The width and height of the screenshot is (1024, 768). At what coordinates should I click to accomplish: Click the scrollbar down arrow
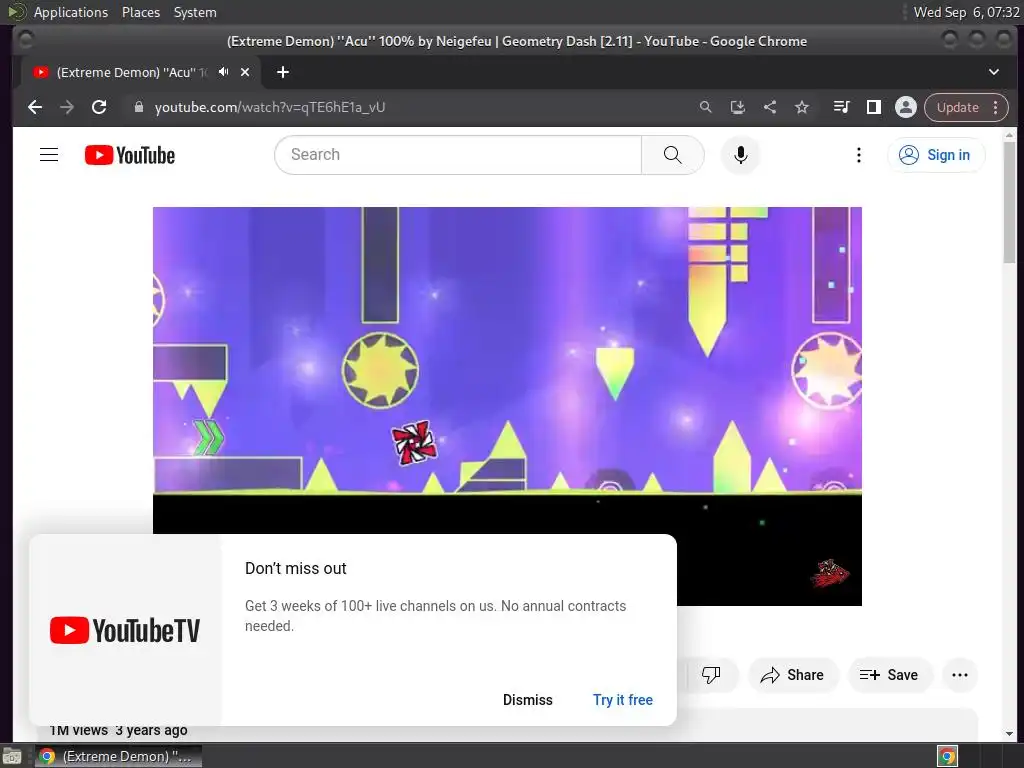click(x=1010, y=733)
